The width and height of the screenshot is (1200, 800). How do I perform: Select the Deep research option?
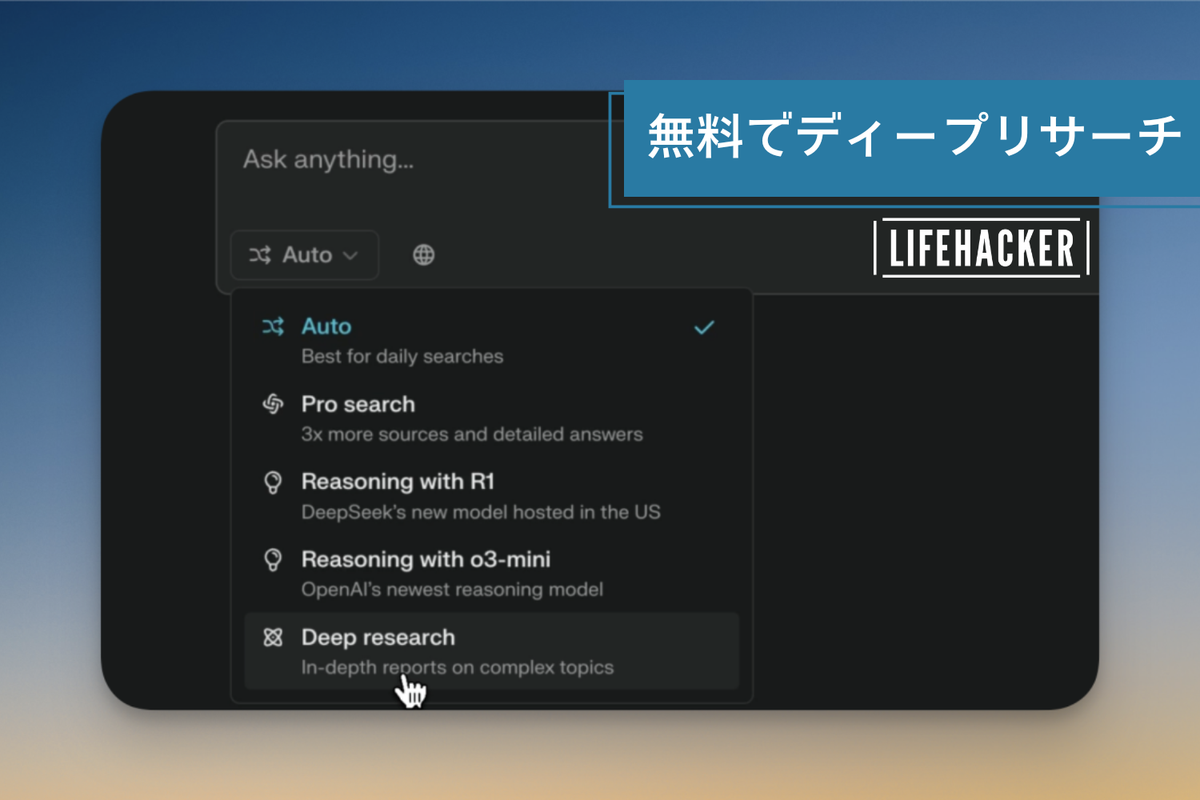point(378,638)
